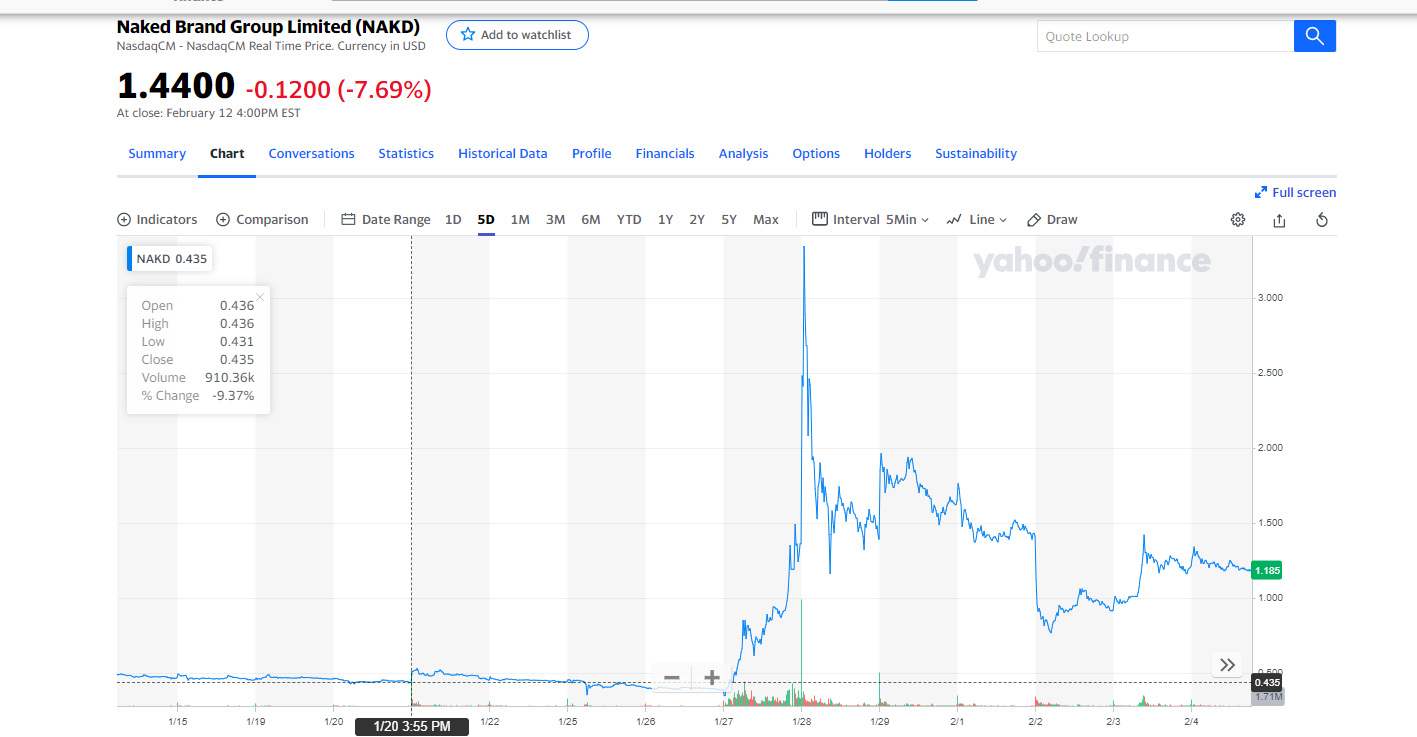Select the YTD range
Image resolution: width=1417 pixels, height=737 pixels.
click(629, 220)
